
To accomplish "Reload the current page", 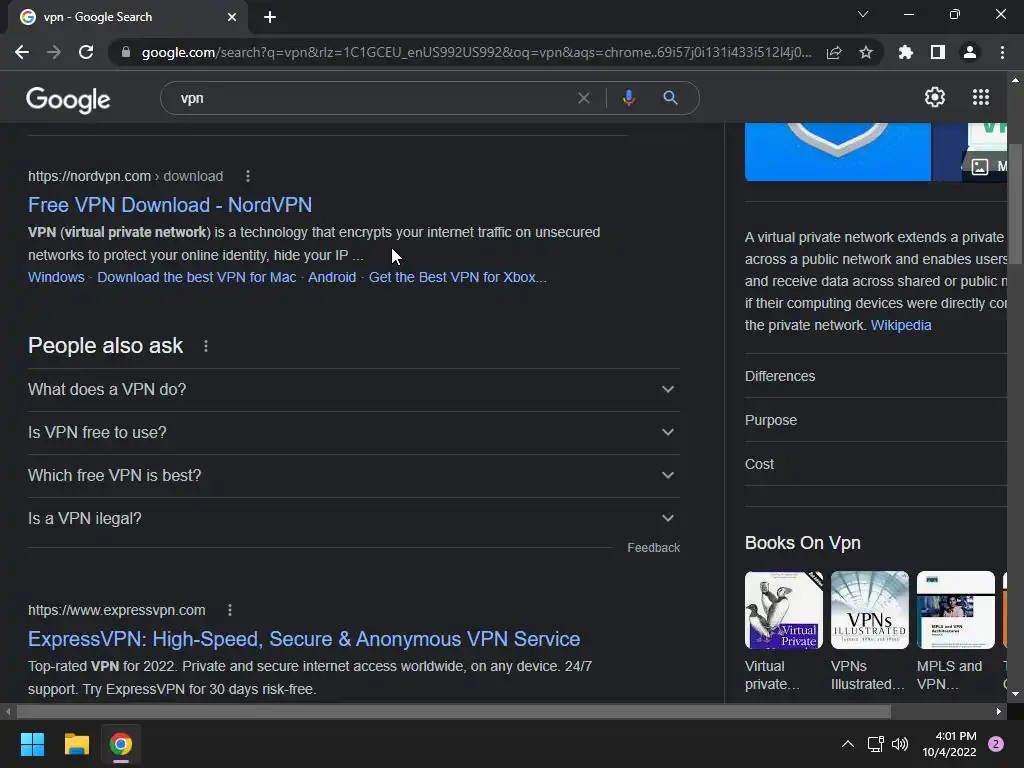I will (86, 52).
